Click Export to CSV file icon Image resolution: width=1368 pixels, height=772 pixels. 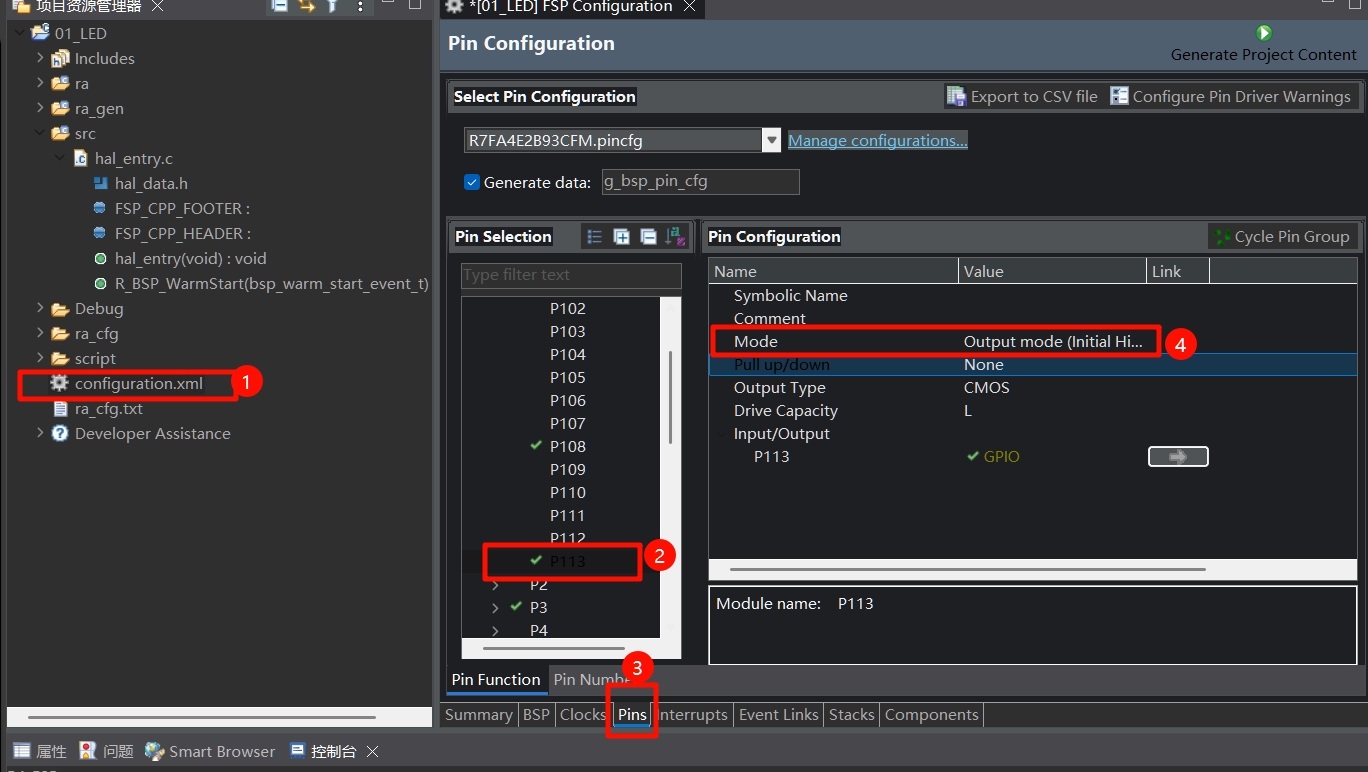tap(957, 97)
